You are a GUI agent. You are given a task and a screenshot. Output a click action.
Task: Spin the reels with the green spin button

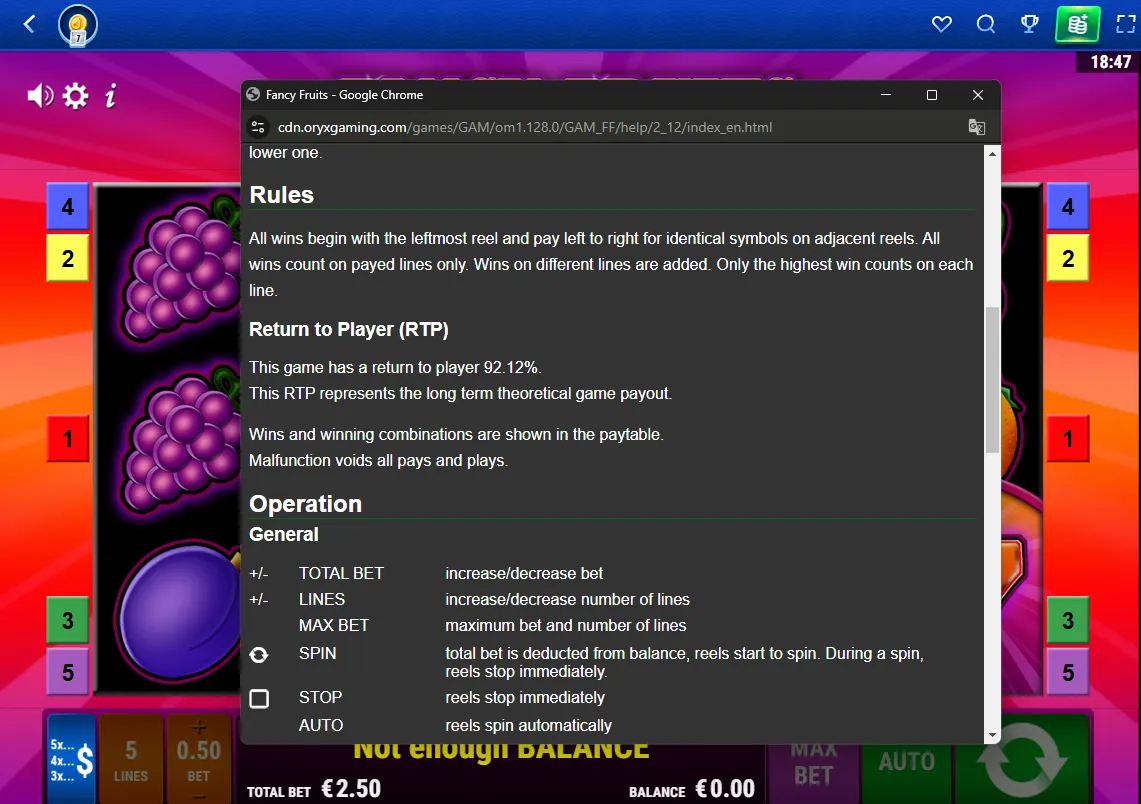[x=1022, y=760]
